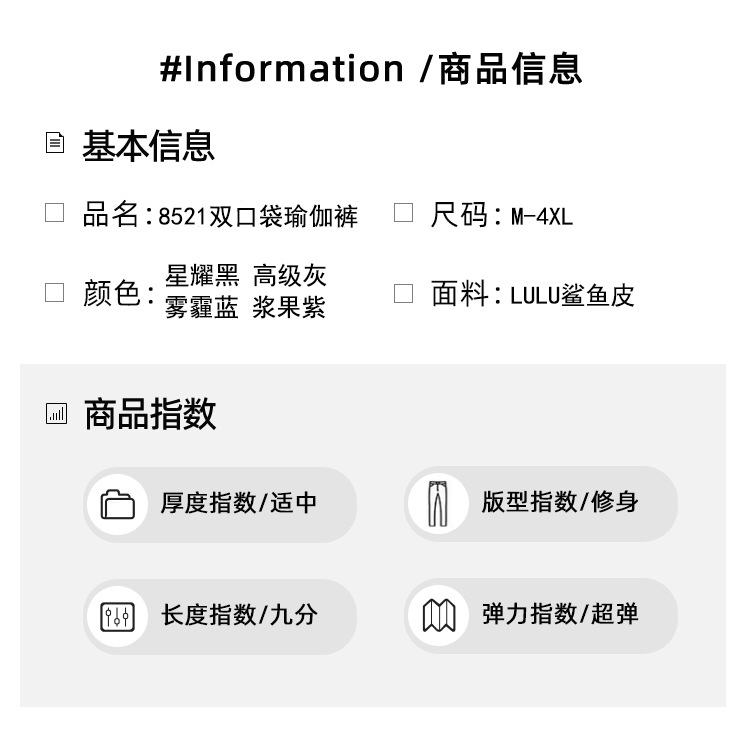Click the bar chart icon beside 商品指数

pos(56,413)
